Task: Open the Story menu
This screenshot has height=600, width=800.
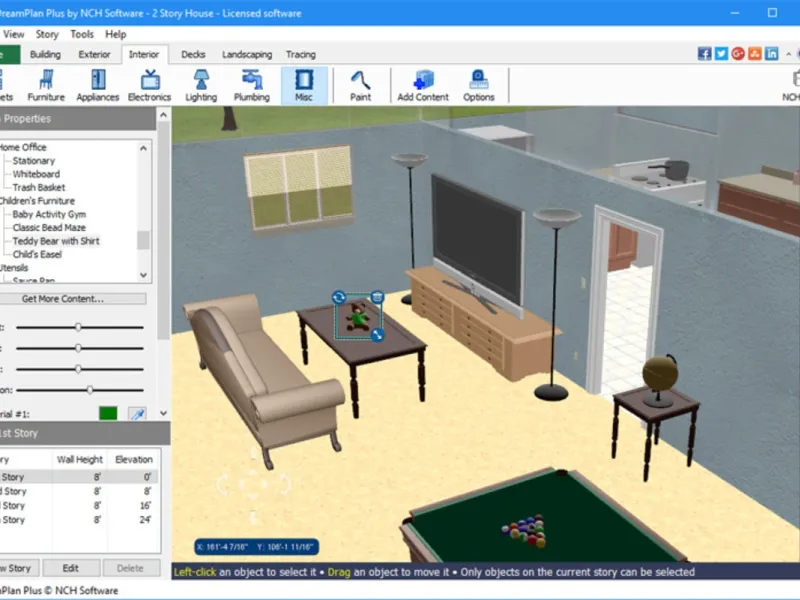Action: 47,34
